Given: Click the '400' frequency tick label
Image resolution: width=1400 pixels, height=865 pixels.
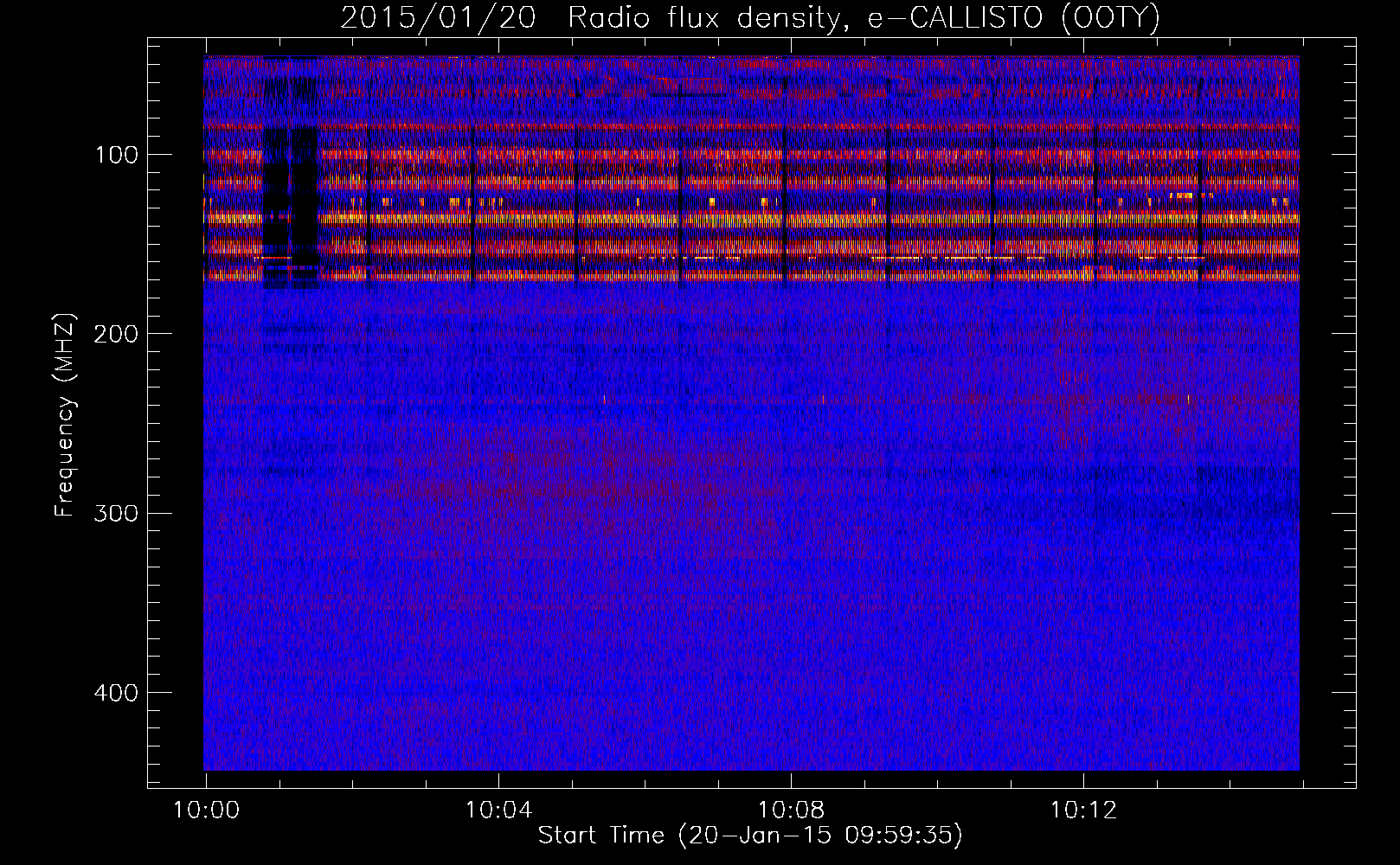Looking at the screenshot, I should [116, 693].
